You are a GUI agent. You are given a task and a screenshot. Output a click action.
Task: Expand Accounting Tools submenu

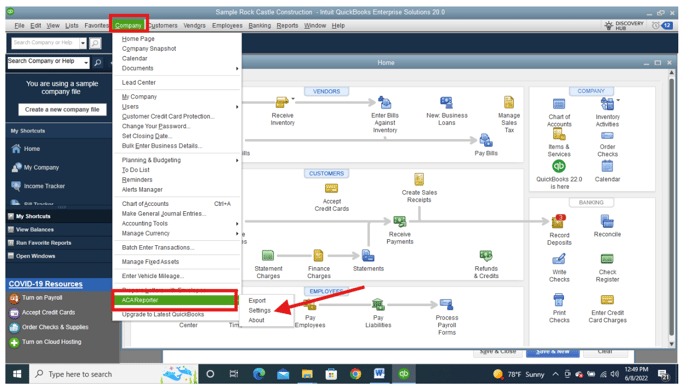(x=237, y=224)
